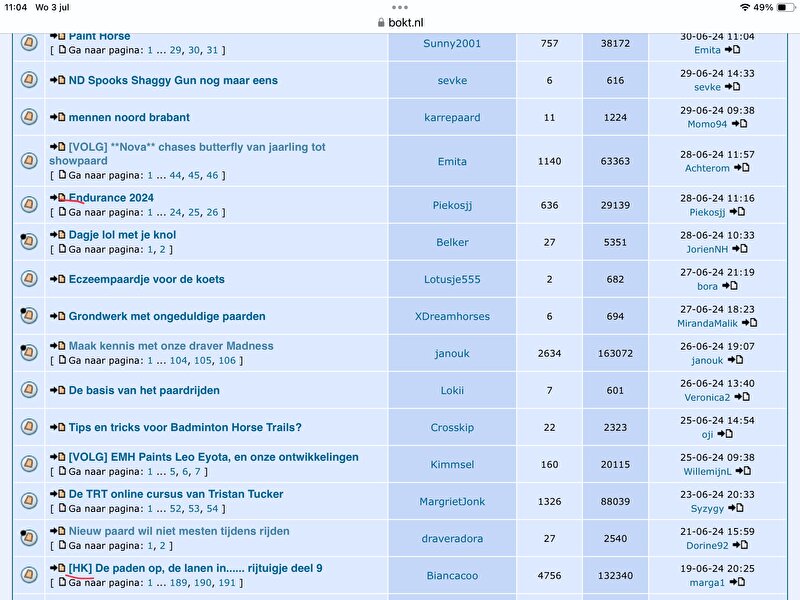Open last post icon next to JorienNH
Viewport: 800px width, 600px height.
(x=740, y=248)
